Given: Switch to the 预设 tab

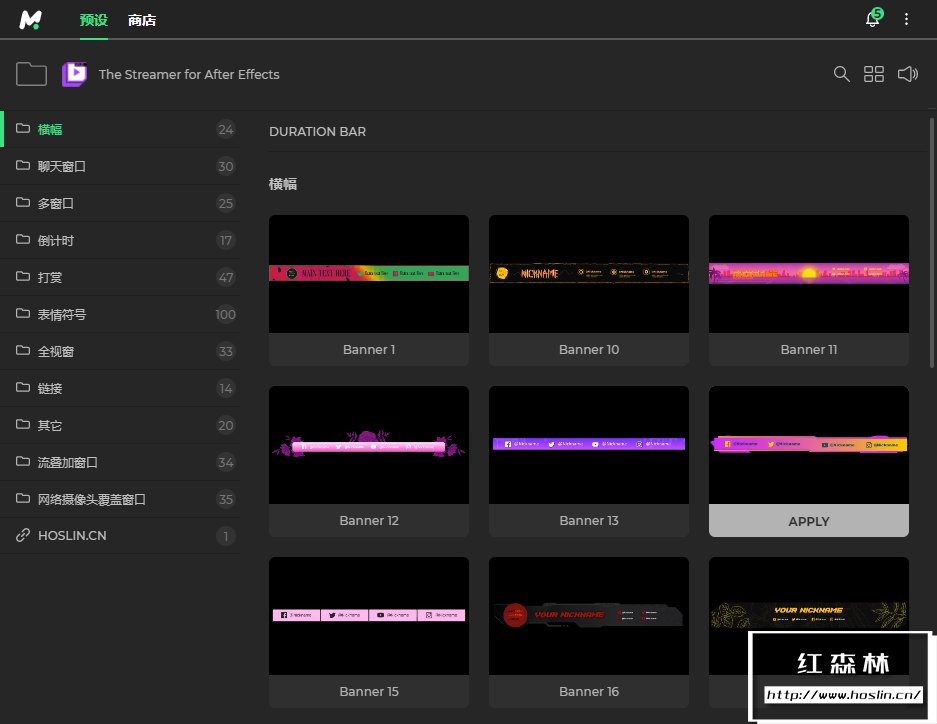Looking at the screenshot, I should 93,20.
